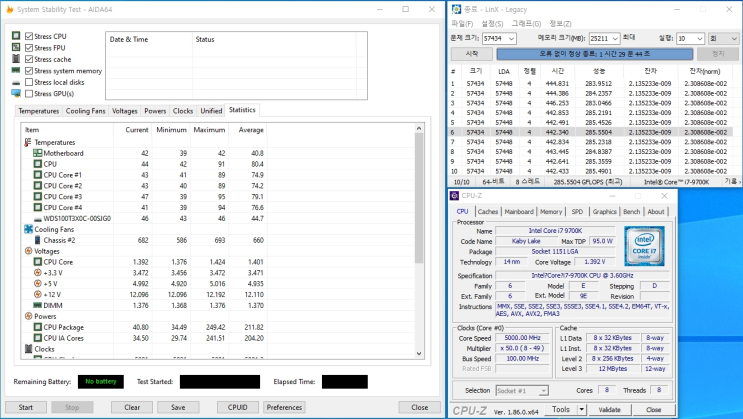The height and width of the screenshot is (419, 743).
Task: Click the statistics list vertical scrollbar thumb
Action: [419, 198]
